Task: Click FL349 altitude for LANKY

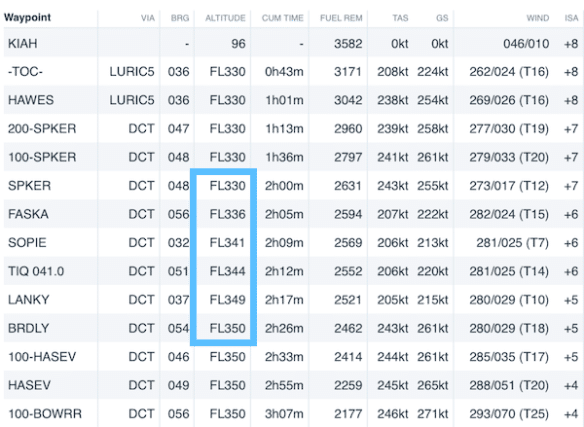Action: click(228, 300)
